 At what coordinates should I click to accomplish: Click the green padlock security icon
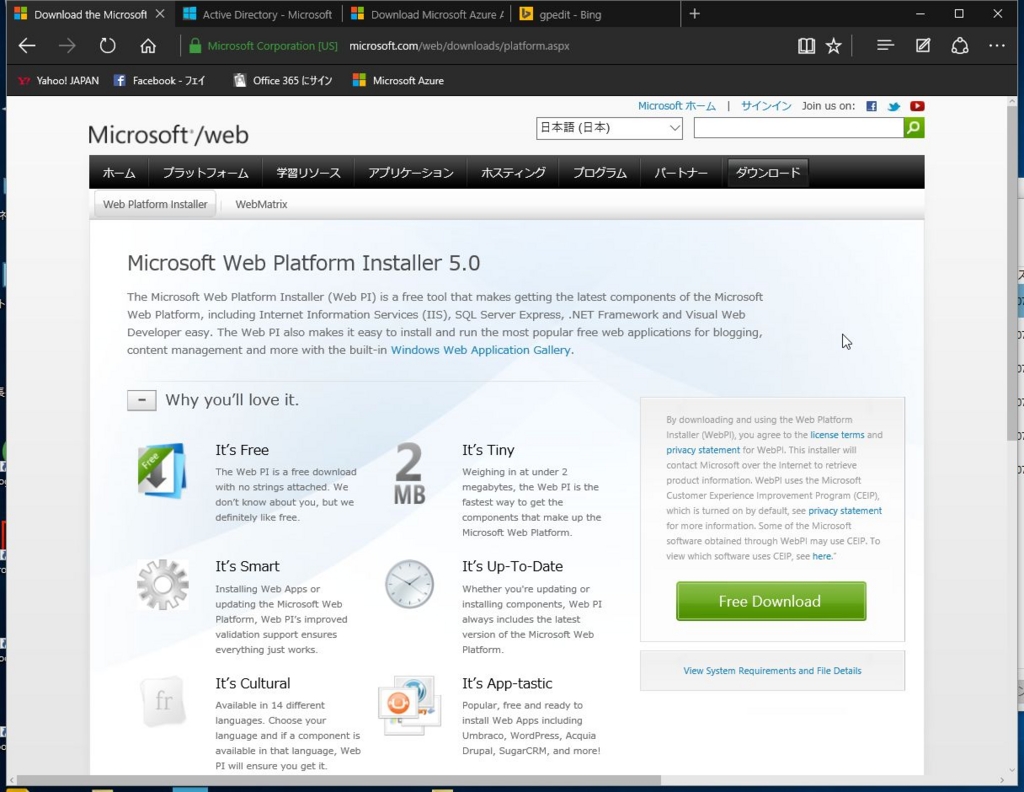195,46
